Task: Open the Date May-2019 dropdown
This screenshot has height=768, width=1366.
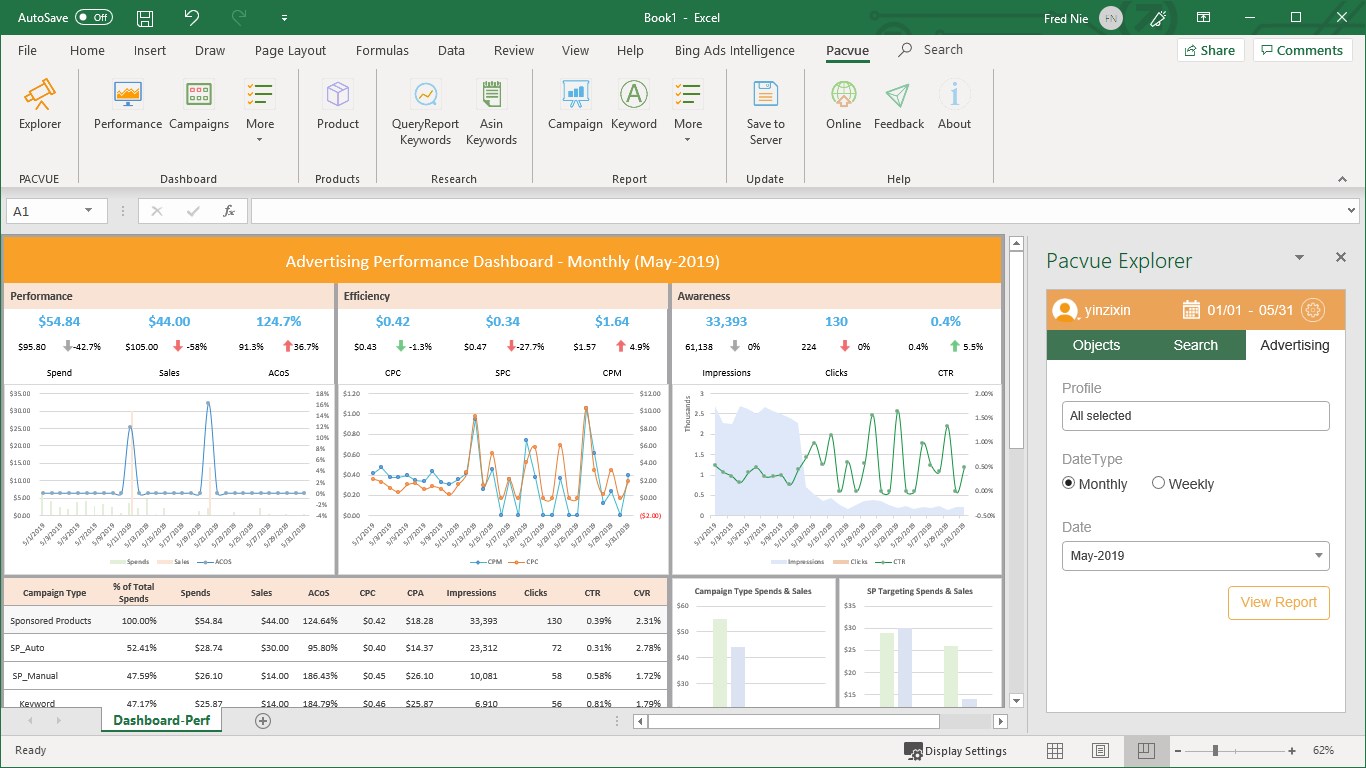Action: [1196, 556]
